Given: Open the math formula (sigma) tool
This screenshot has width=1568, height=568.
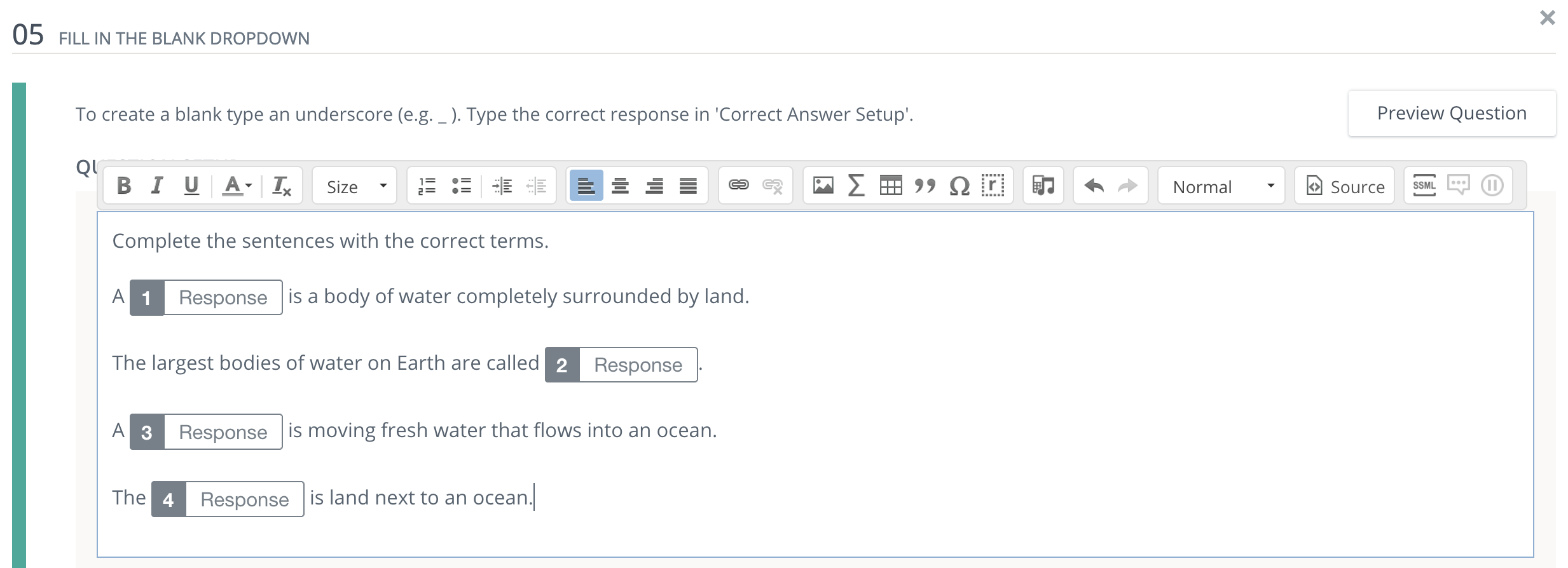Looking at the screenshot, I should [x=856, y=186].
